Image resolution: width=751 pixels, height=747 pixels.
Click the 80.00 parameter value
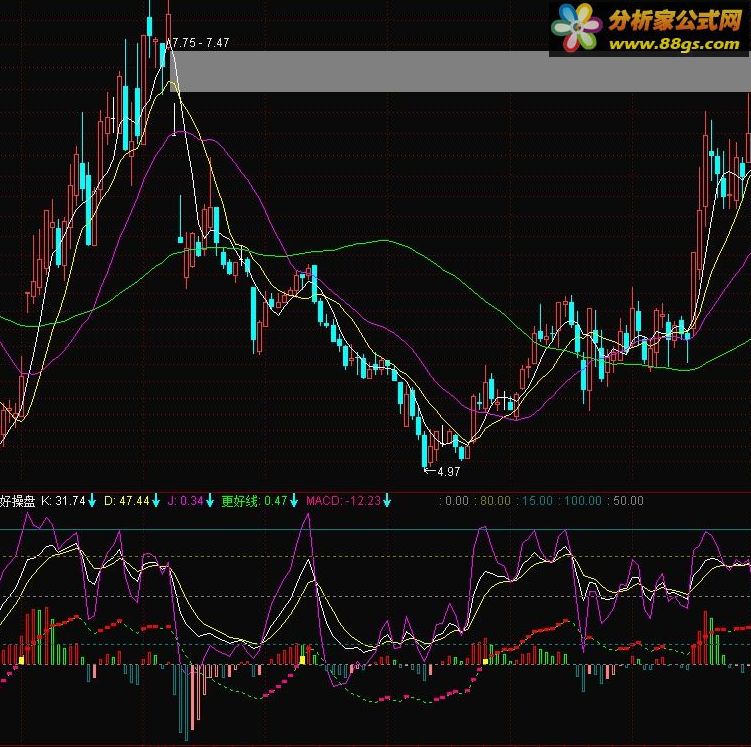coord(495,501)
